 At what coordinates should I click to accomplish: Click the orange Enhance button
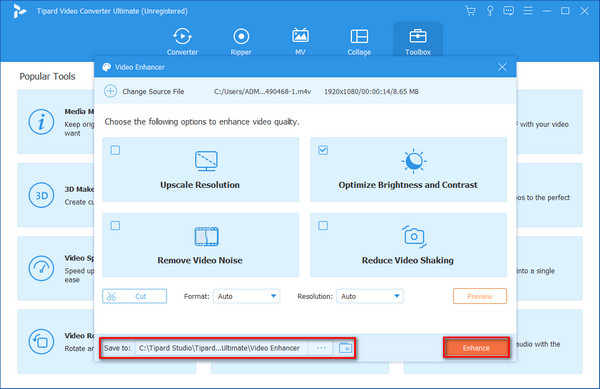[x=476, y=348]
